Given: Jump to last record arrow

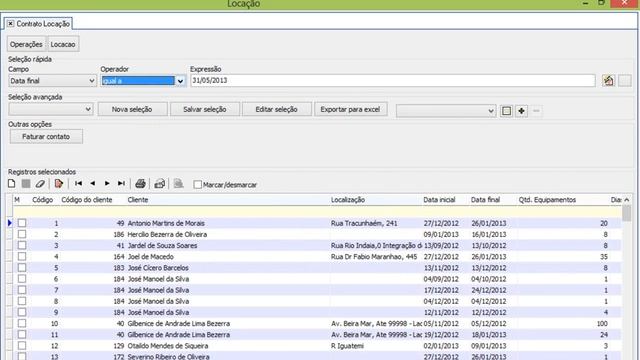Looking at the screenshot, I should 121,184.
